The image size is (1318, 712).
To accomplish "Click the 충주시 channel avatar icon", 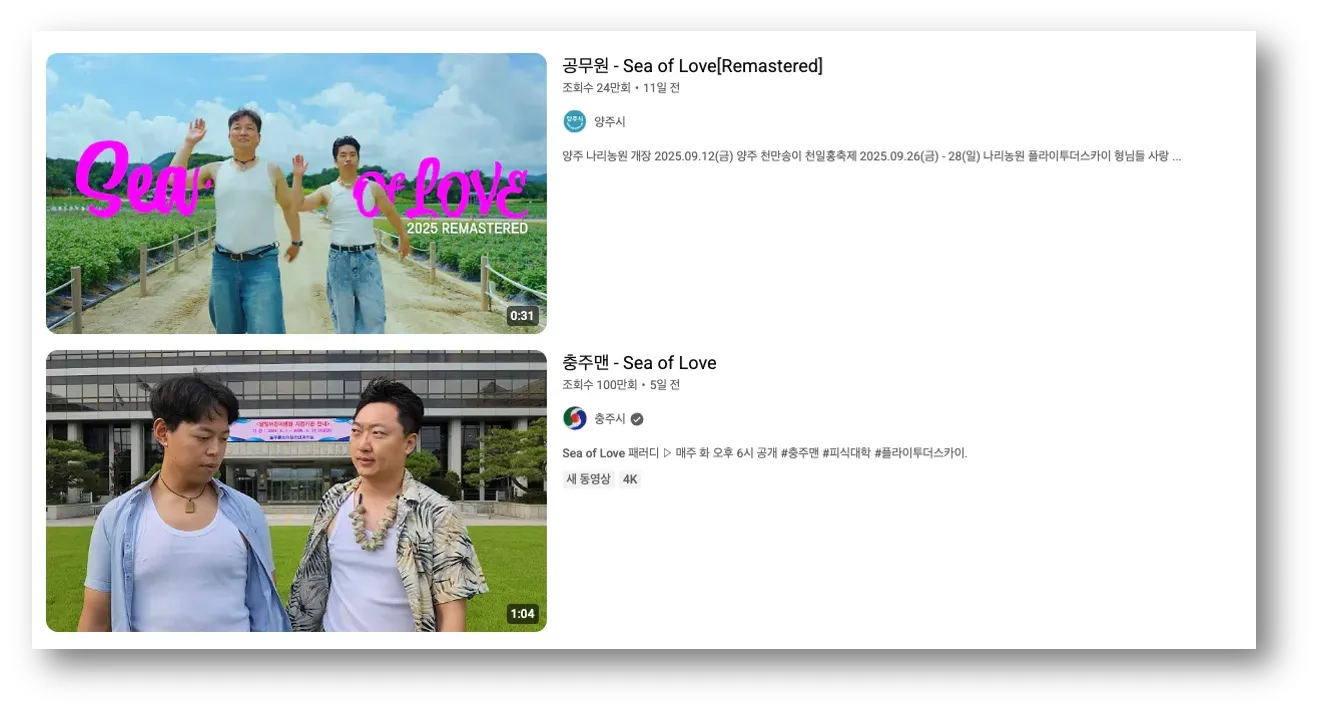I will (573, 417).
